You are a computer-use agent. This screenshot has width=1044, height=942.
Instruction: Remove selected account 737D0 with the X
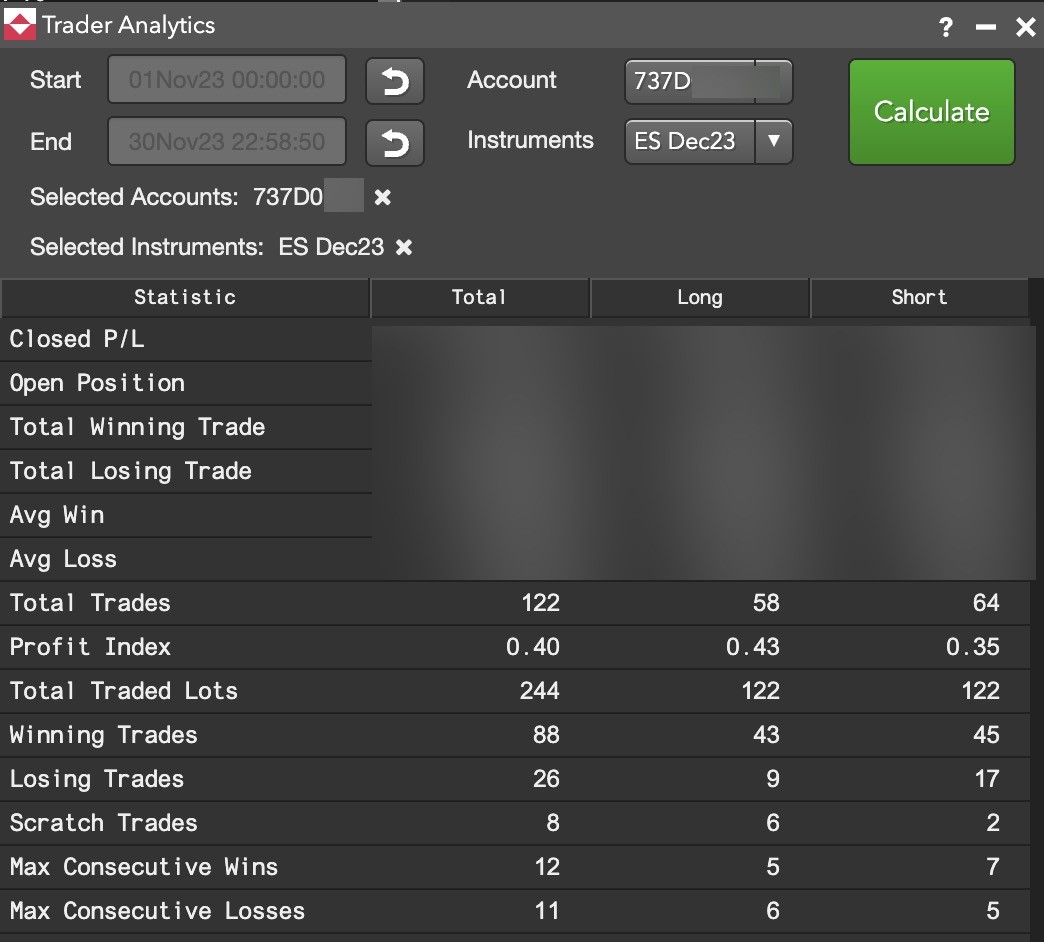(x=382, y=198)
